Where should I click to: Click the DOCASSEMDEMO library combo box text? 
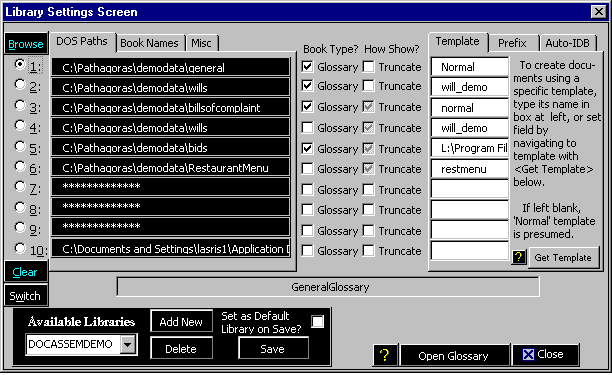pos(73,344)
